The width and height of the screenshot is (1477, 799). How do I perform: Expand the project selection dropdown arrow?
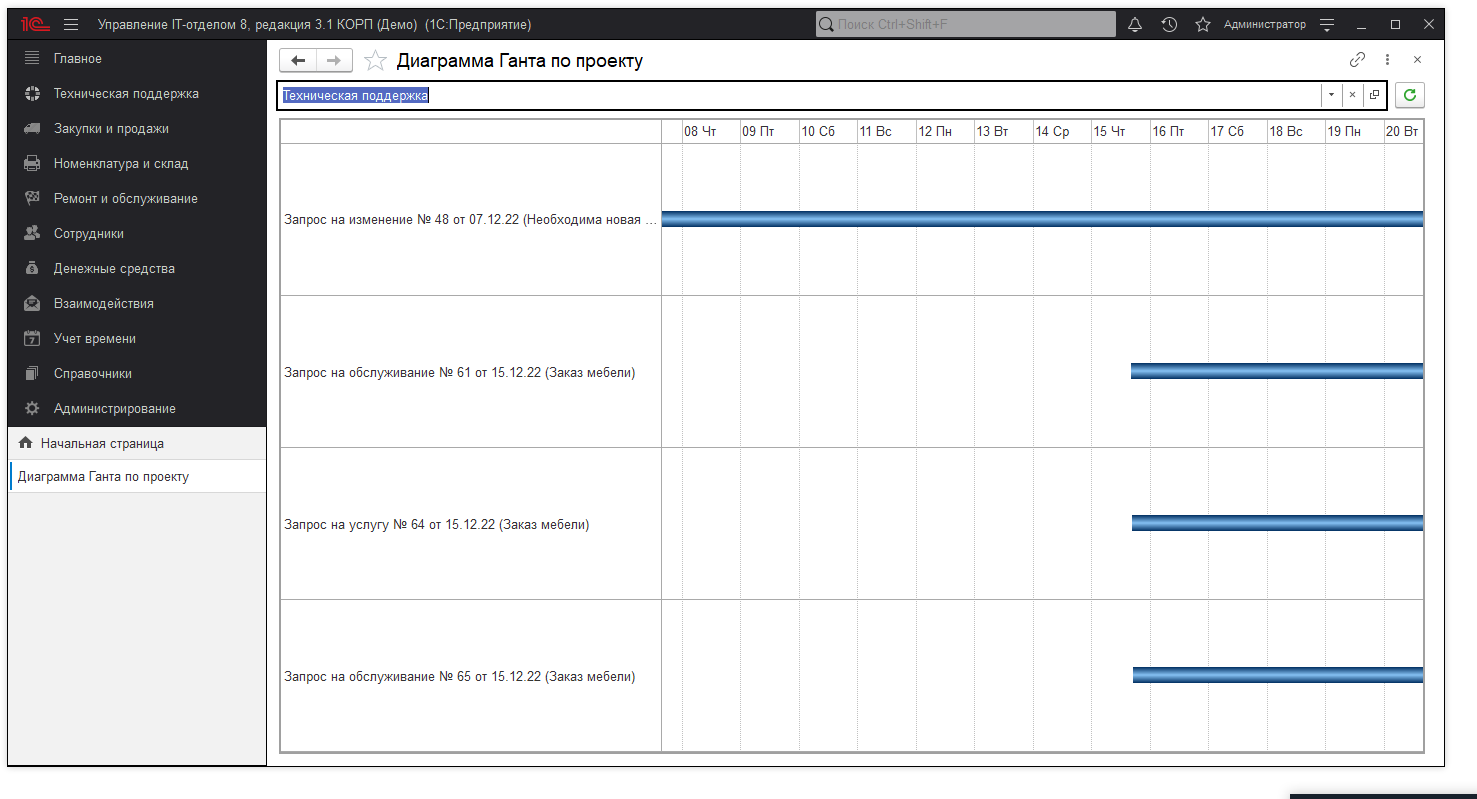click(1331, 95)
